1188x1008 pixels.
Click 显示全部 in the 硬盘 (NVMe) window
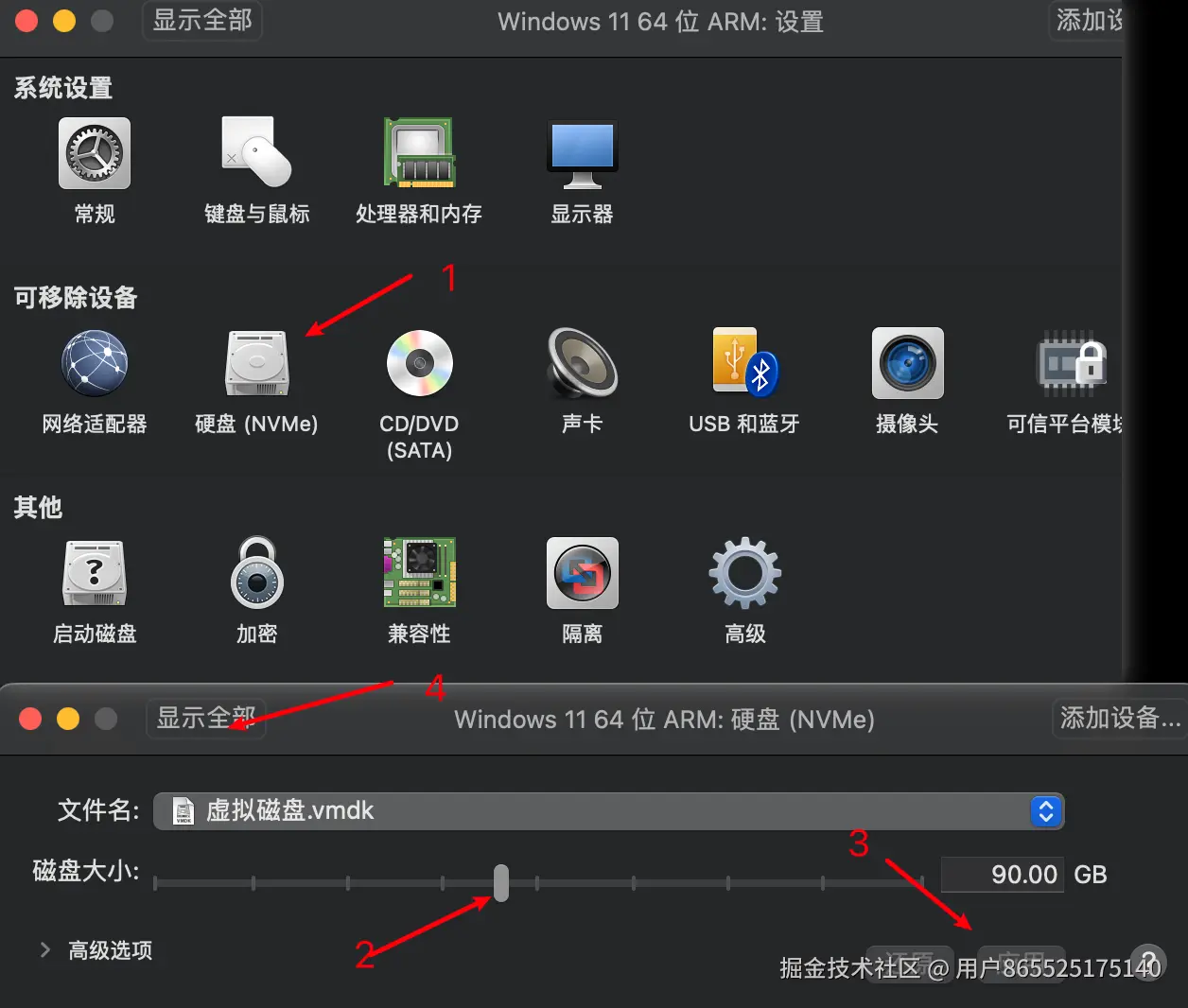206,719
